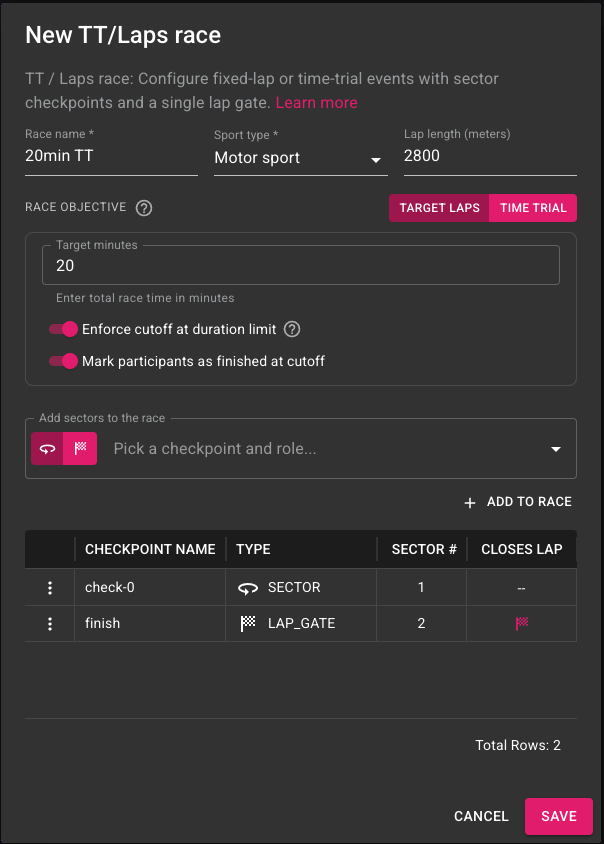Screen dimensions: 604x844
Task: Click help icon beside Enforce cutoff
Action: coord(292,329)
